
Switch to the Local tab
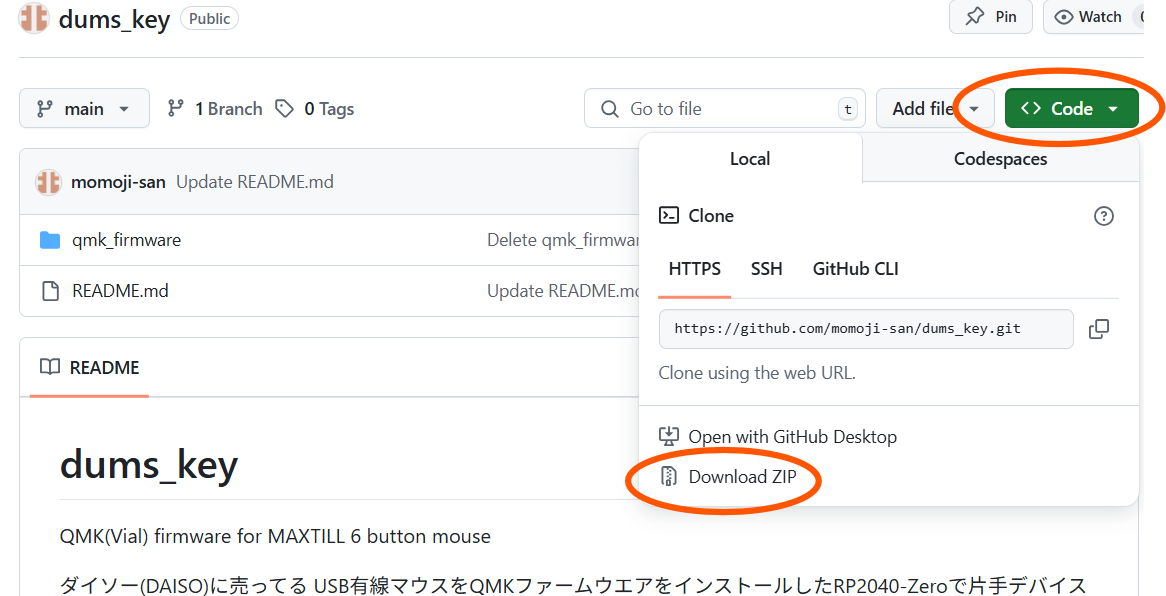click(750, 158)
